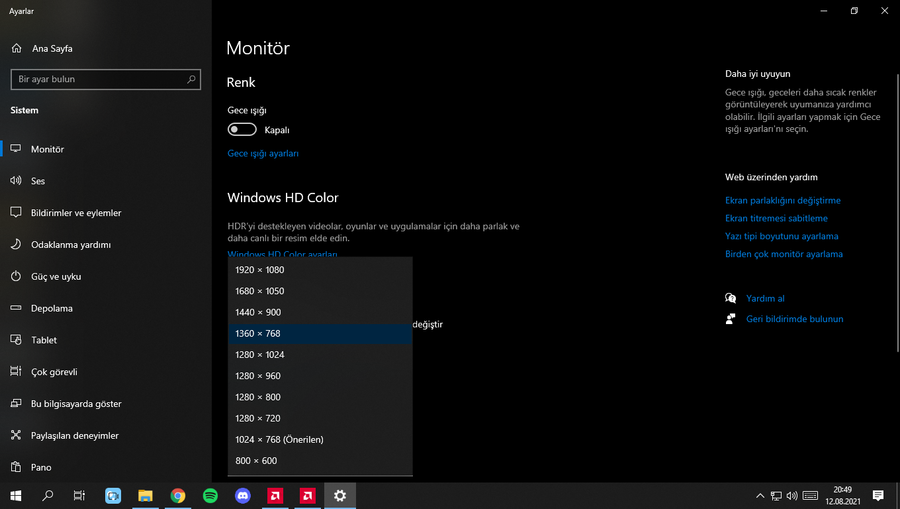
Task: Launch Discord from the taskbar
Action: pos(242,495)
